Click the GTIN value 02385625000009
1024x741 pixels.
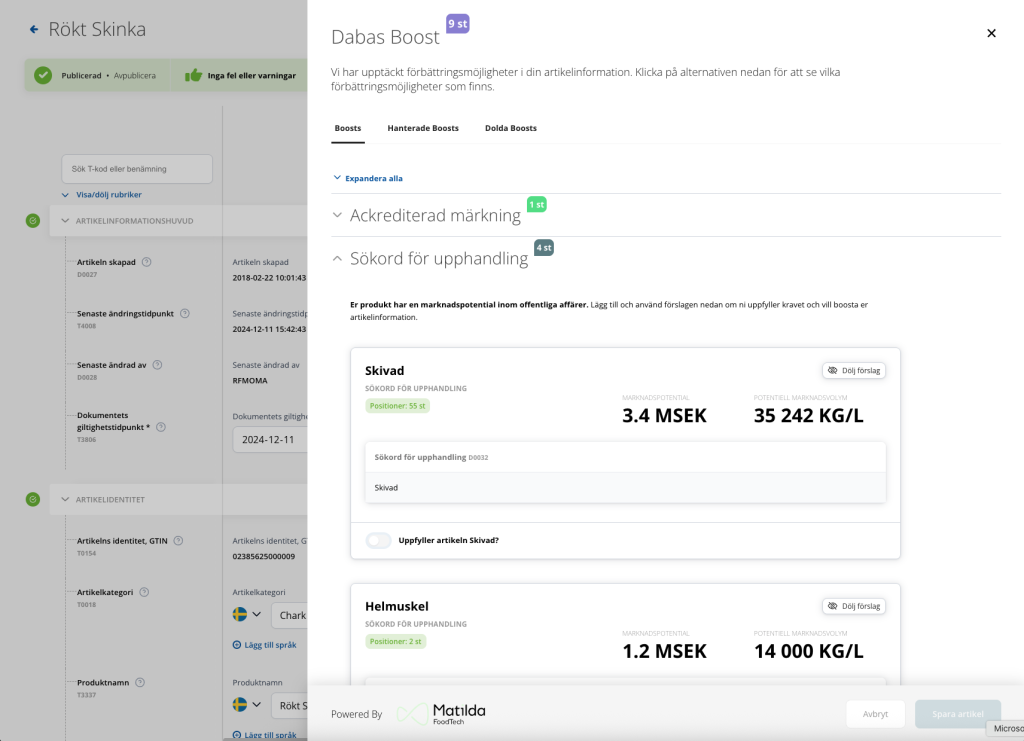pyautogui.click(x=264, y=557)
